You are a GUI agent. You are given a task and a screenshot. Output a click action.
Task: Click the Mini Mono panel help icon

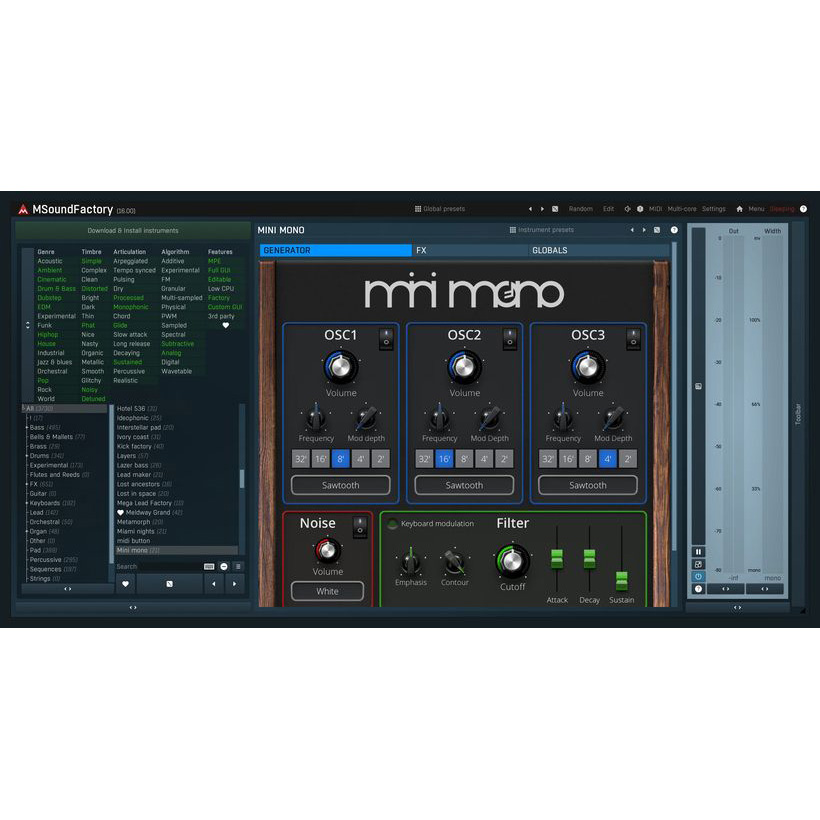coord(674,230)
